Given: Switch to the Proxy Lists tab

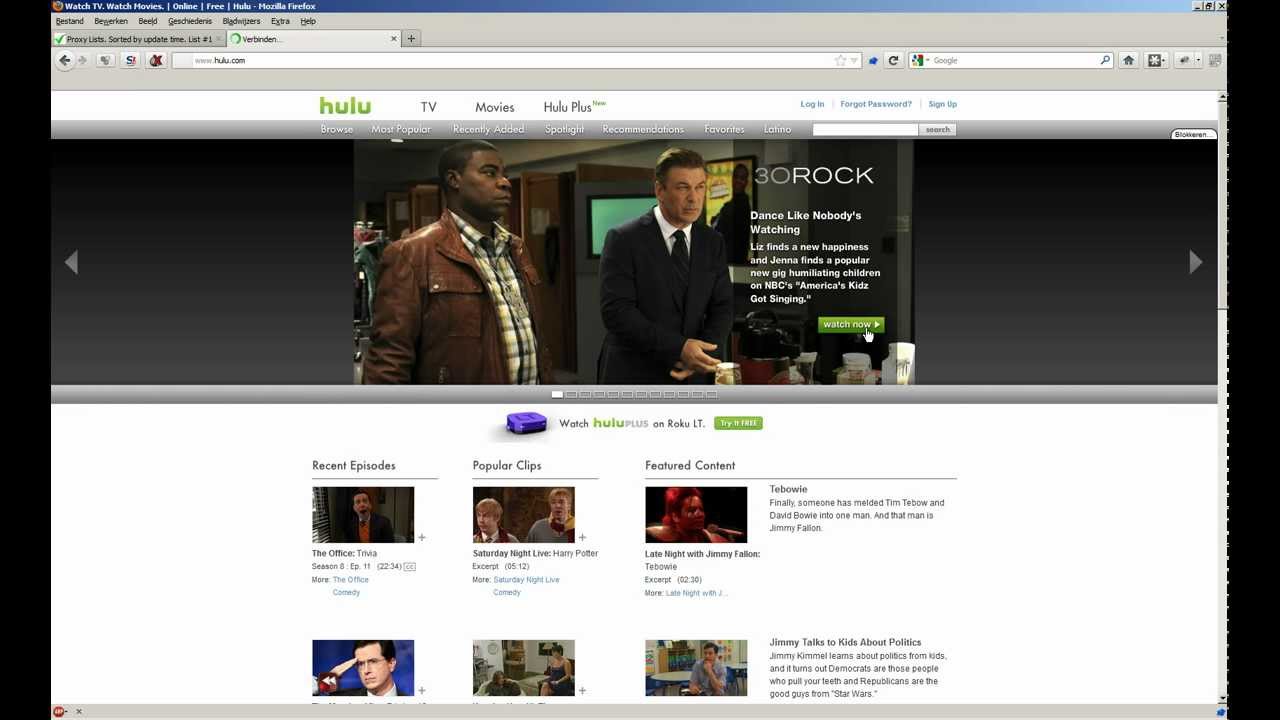Looking at the screenshot, I should [139, 39].
